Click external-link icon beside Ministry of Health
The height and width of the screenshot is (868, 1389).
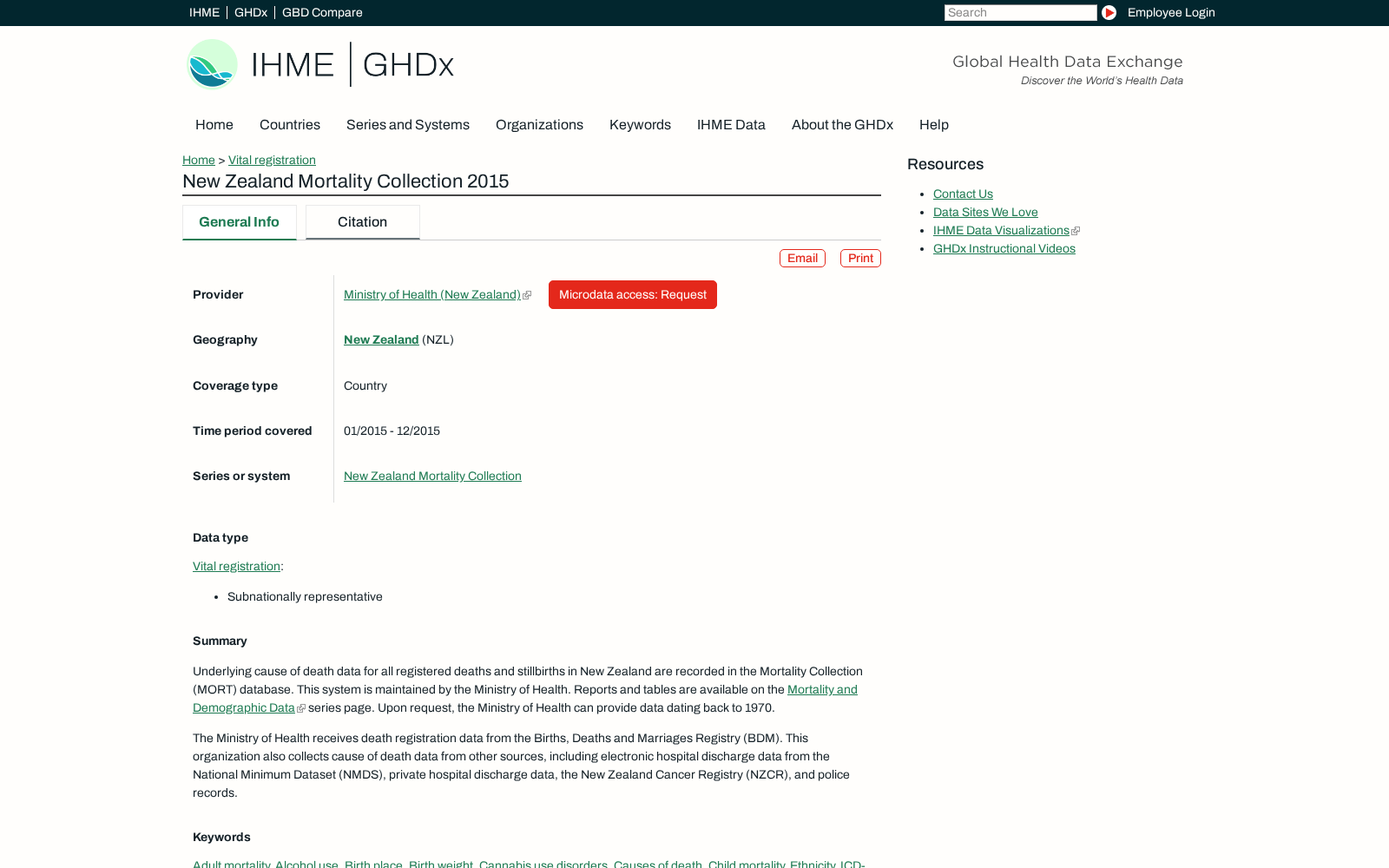527,295
